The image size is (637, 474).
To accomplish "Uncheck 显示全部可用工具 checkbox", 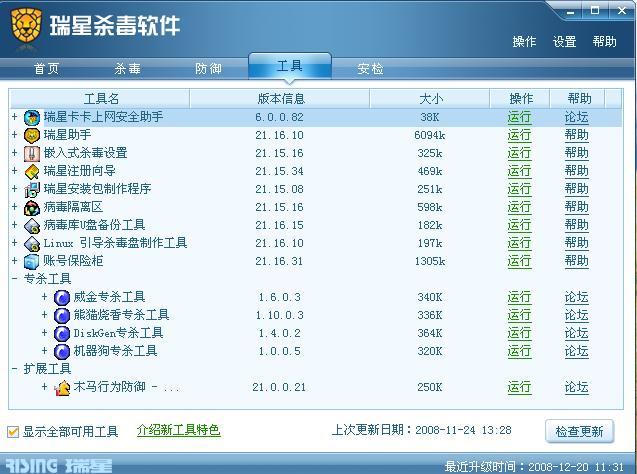I will click(x=13, y=431).
